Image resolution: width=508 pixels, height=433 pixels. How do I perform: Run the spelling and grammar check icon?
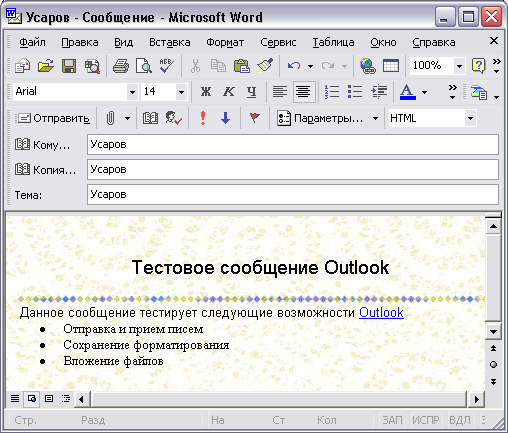[166, 66]
